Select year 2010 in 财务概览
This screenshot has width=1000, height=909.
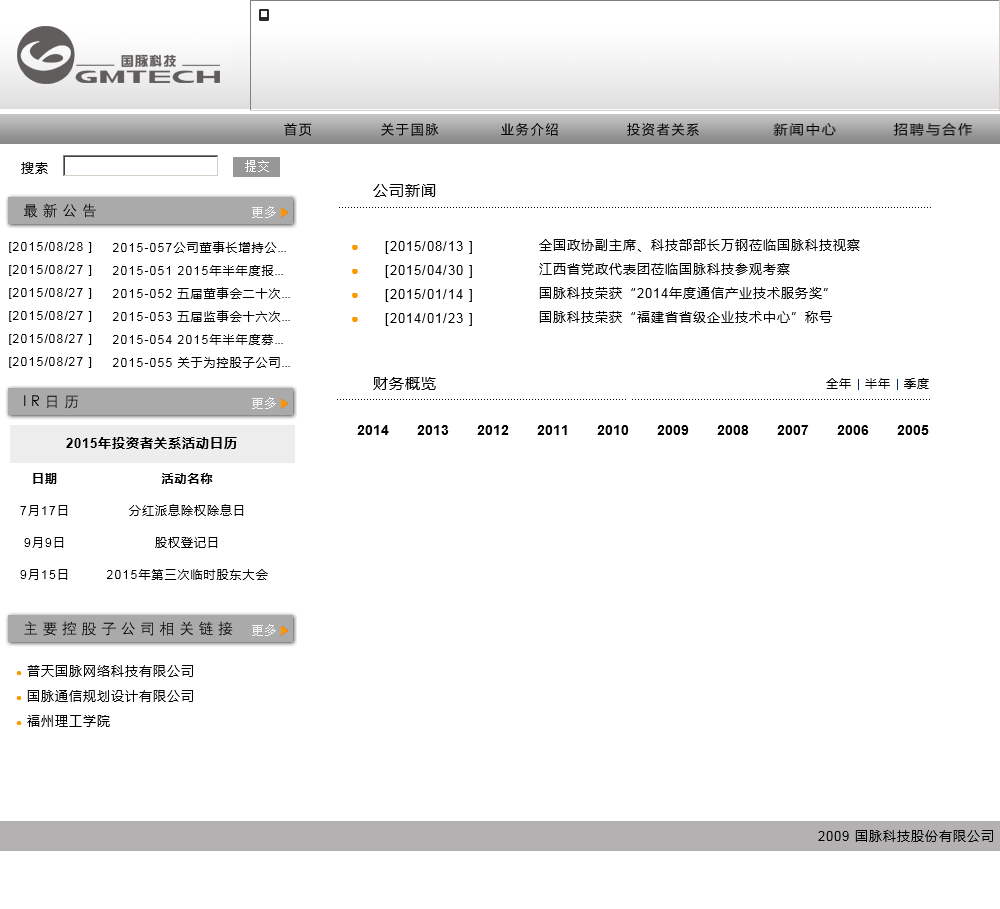[x=612, y=431]
